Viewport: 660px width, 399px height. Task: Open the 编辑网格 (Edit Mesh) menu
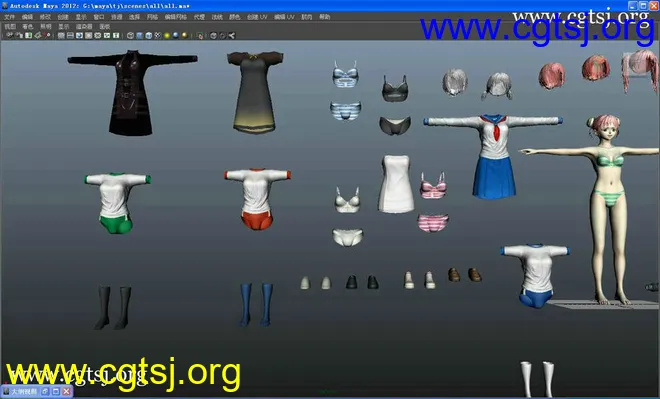click(176, 17)
